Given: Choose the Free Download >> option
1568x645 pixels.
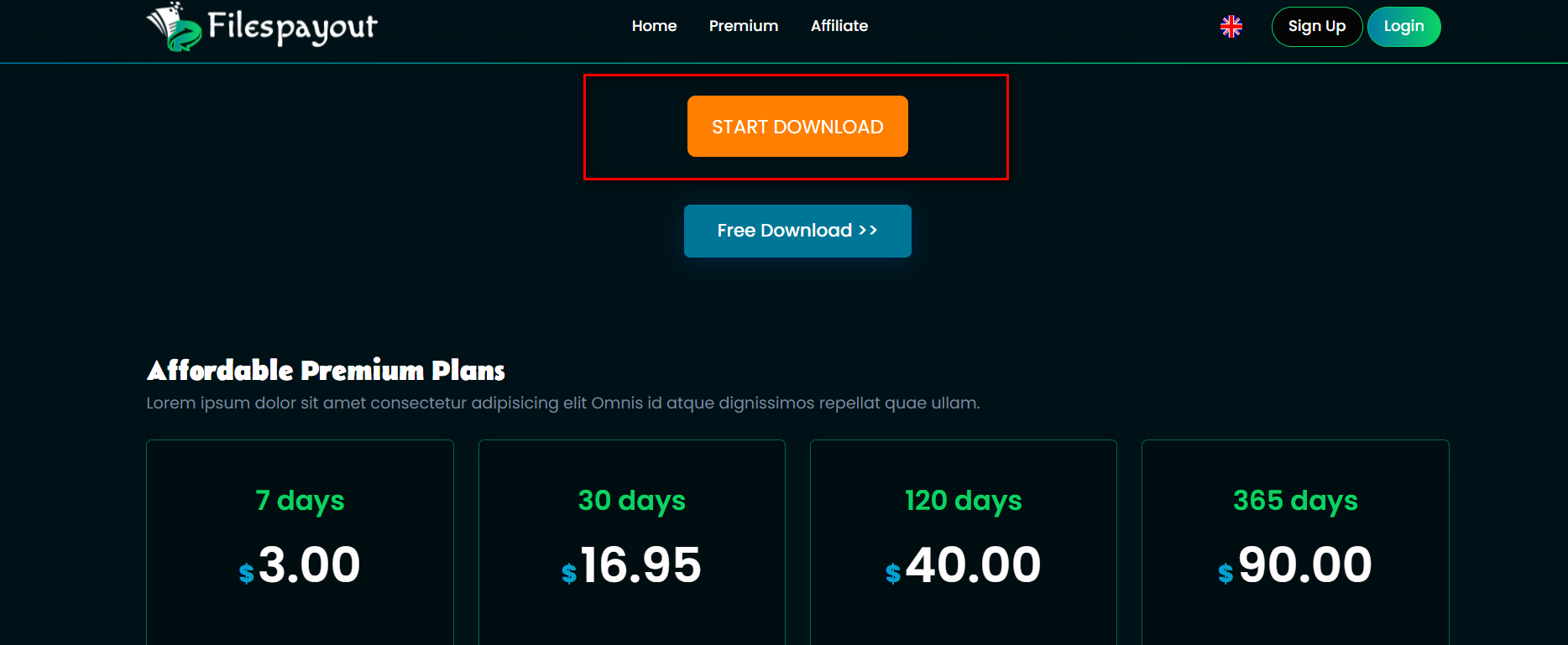Looking at the screenshot, I should 797,231.
